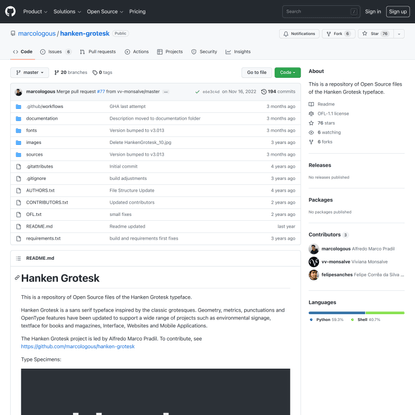Open the Open Source menu

click(105, 12)
